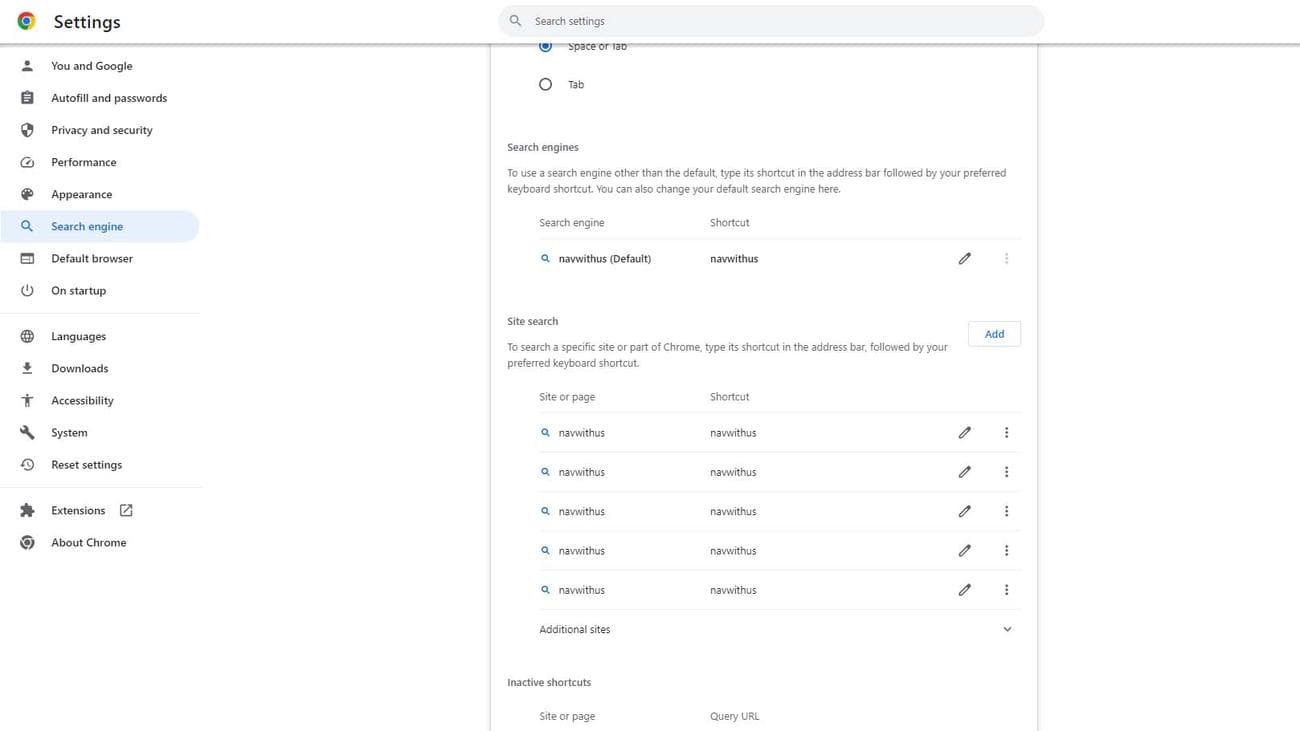
Task: Click pencil icon on third site search row
Action: [964, 511]
